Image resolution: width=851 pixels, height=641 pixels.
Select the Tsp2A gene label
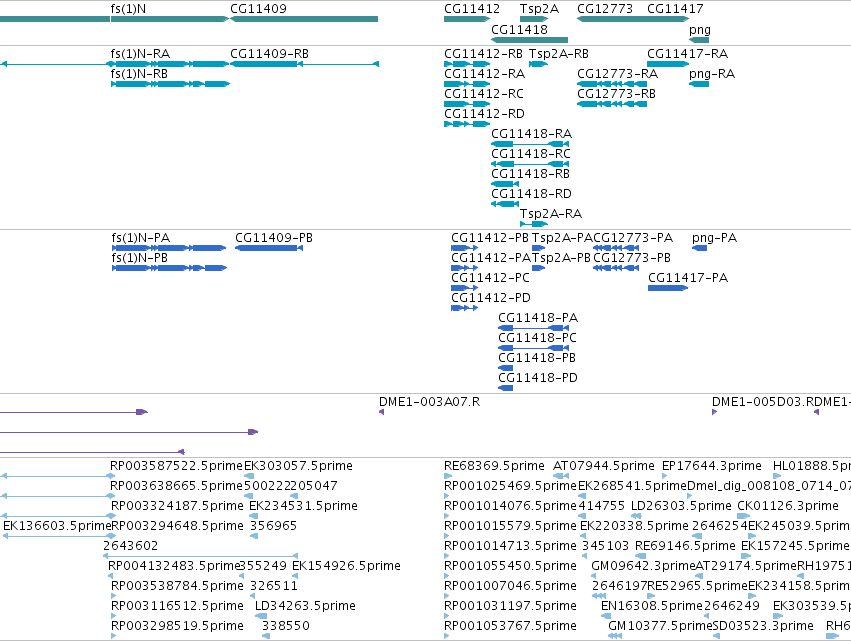[x=539, y=9]
